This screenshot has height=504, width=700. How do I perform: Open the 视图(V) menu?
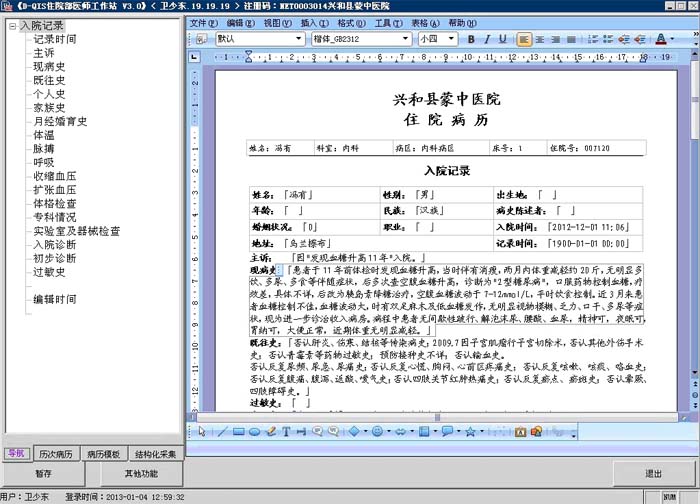click(x=278, y=23)
